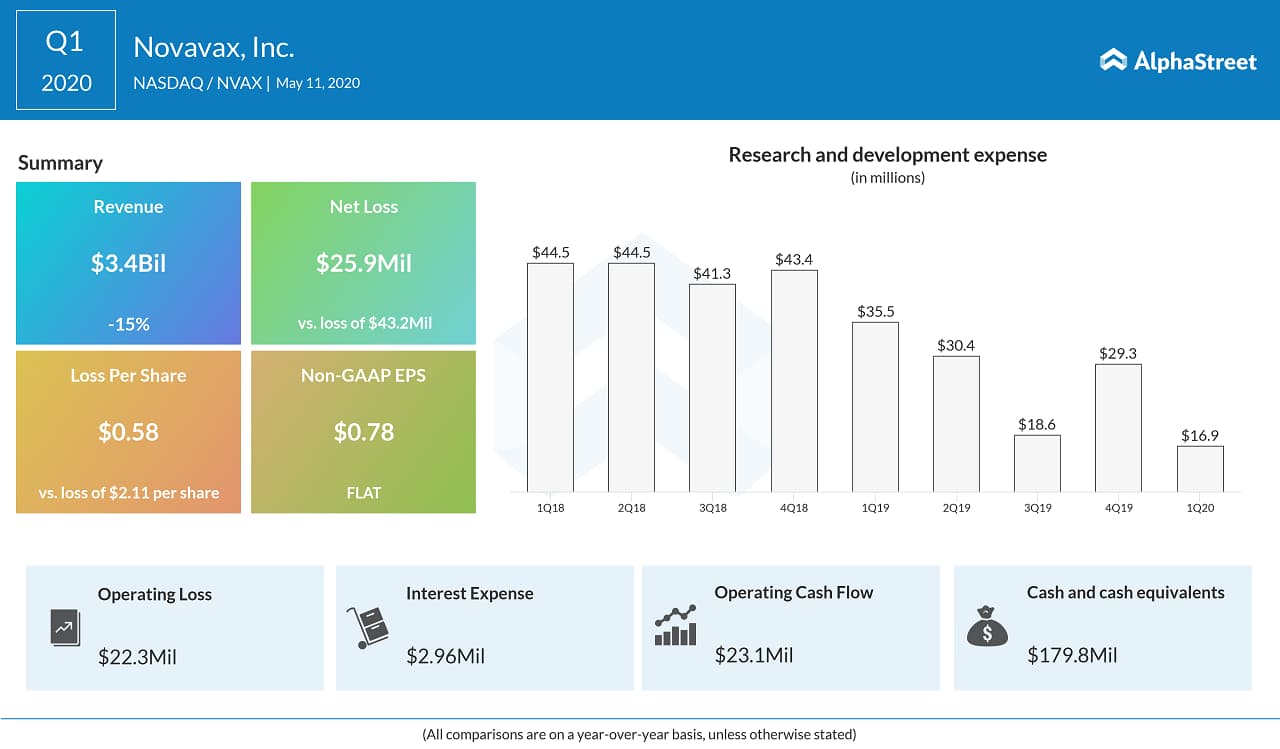Expand the Summary section header
This screenshot has width=1280, height=749.
pos(58,163)
